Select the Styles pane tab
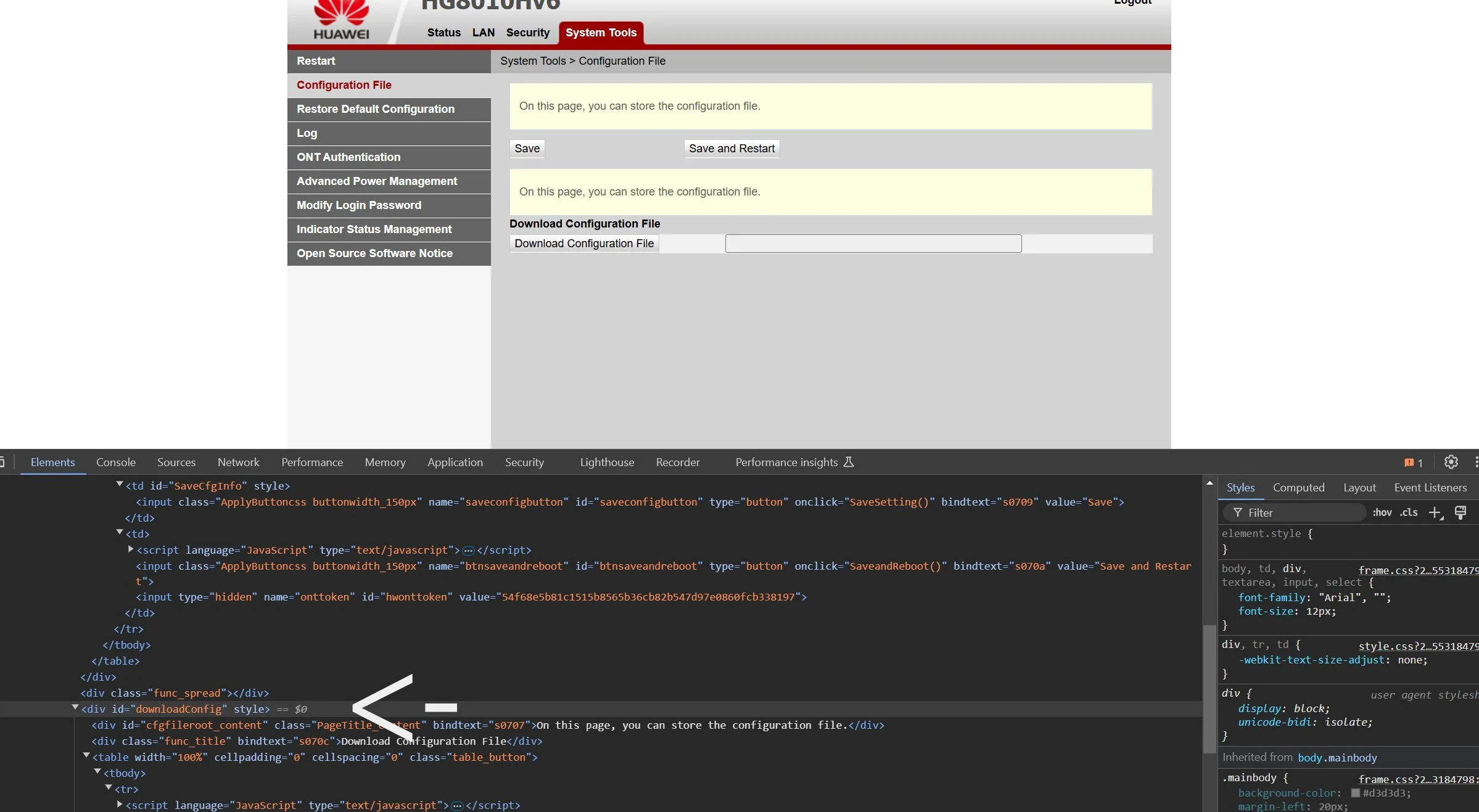The image size is (1479, 812). (1240, 488)
